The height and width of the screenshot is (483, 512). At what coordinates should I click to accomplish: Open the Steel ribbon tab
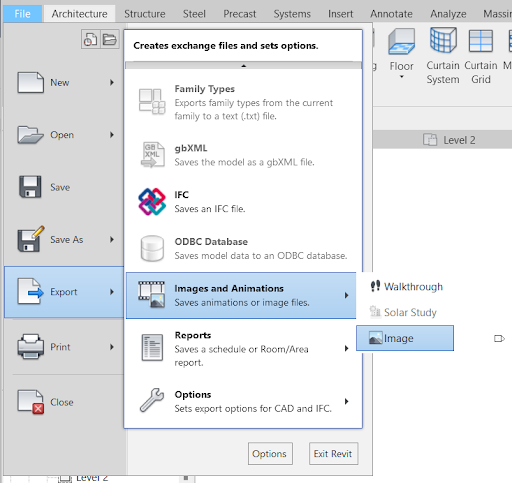[x=194, y=14]
